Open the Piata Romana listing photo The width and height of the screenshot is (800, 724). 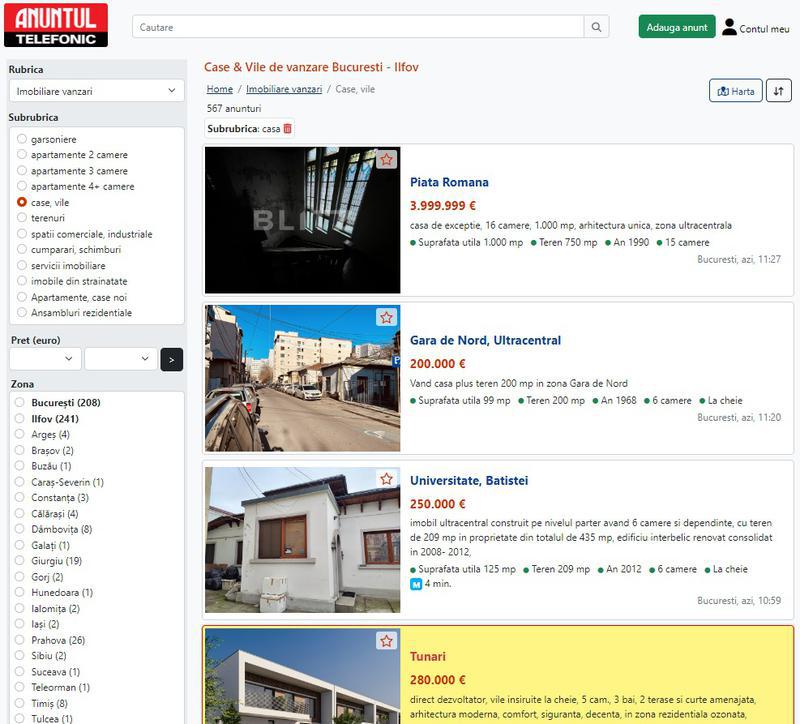click(x=303, y=220)
